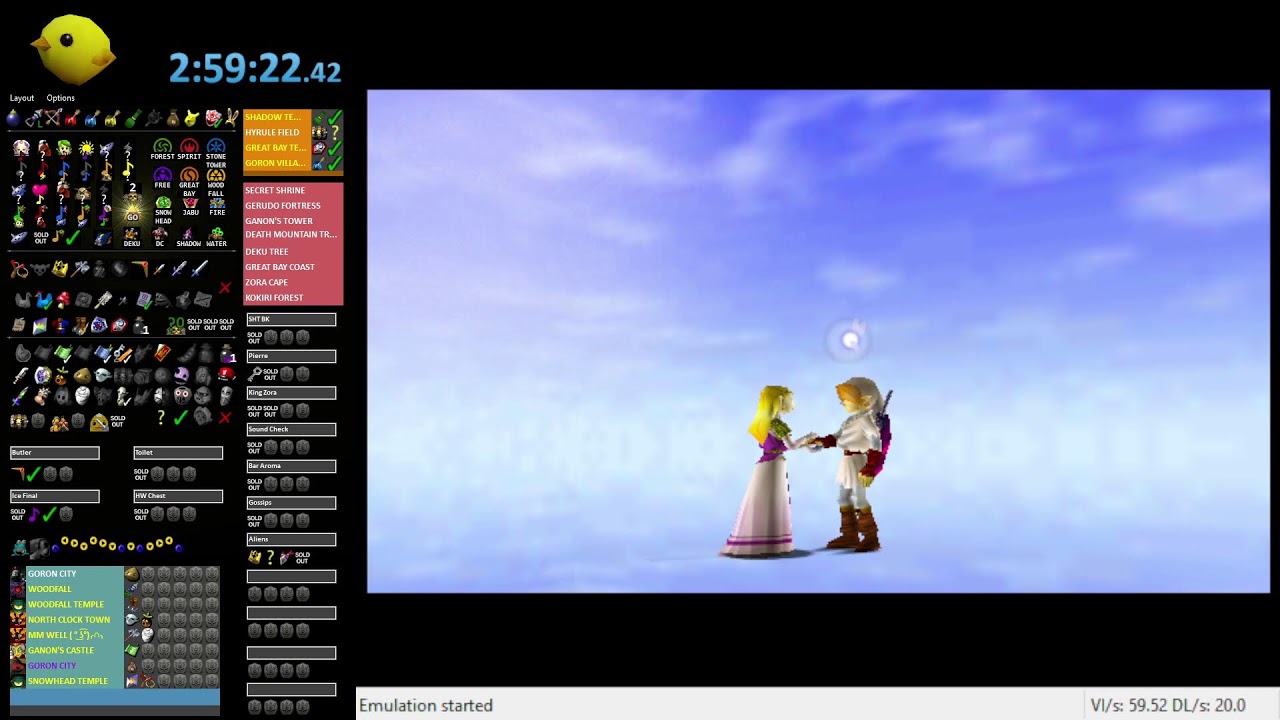
Task: Select the Deku dungeon icon
Action: tap(132, 237)
